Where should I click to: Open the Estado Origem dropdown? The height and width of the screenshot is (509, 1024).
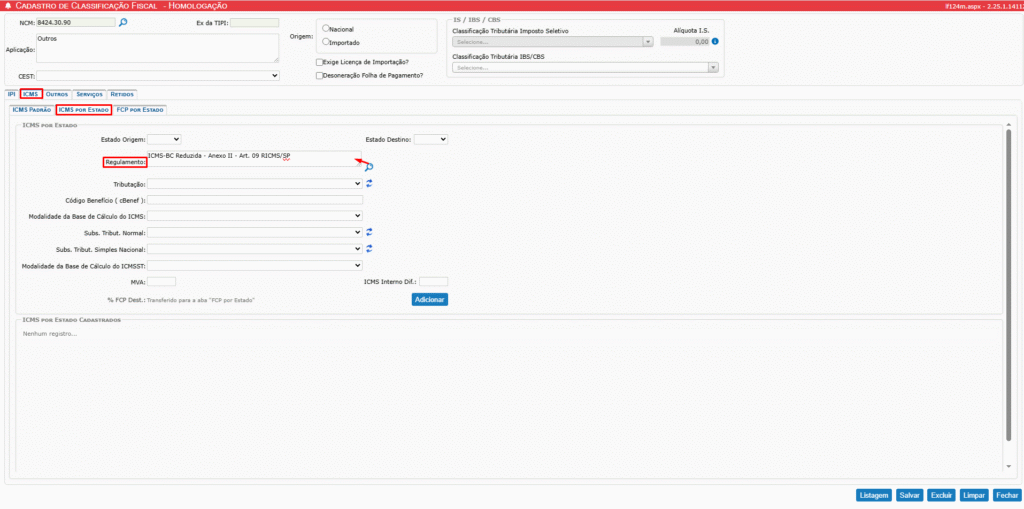(164, 139)
